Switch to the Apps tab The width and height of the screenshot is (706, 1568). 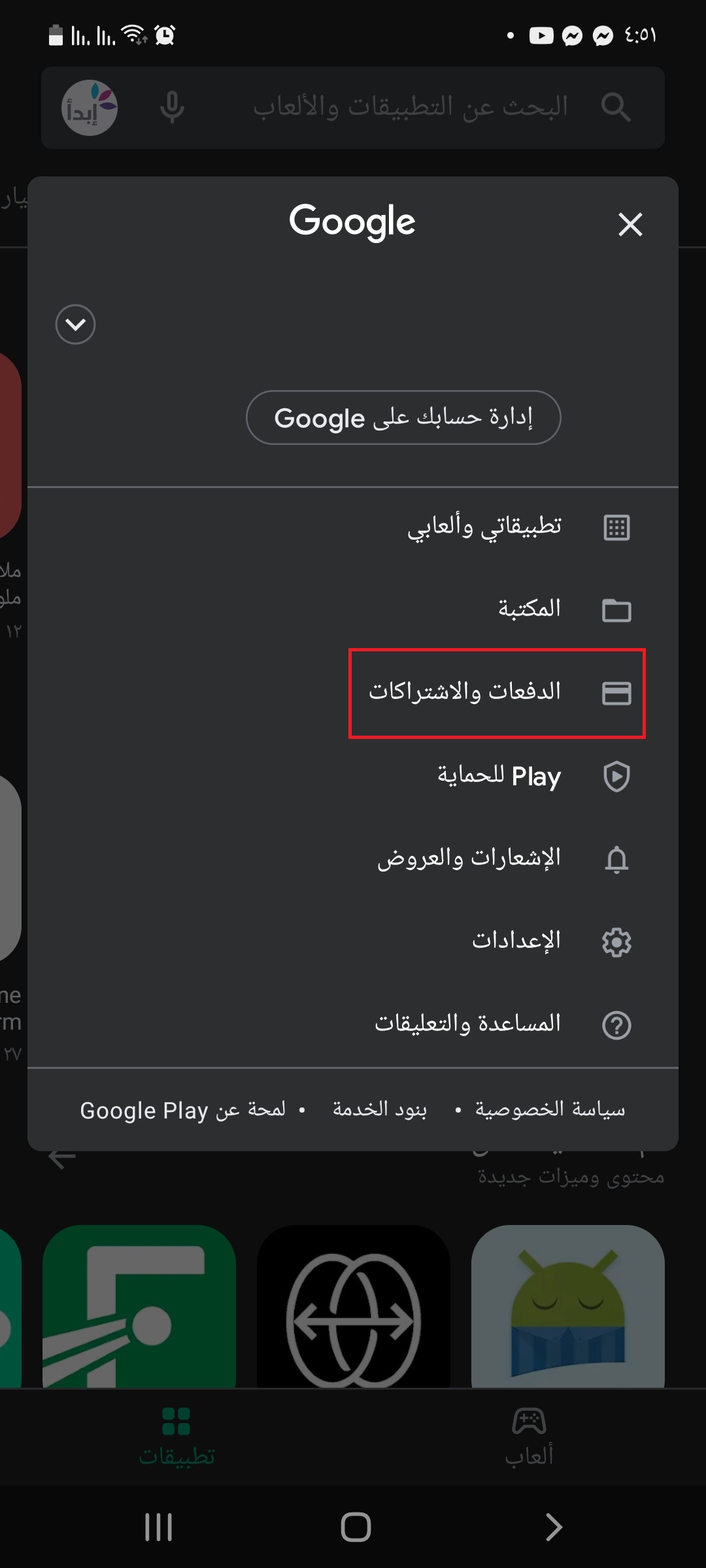coord(176,1437)
